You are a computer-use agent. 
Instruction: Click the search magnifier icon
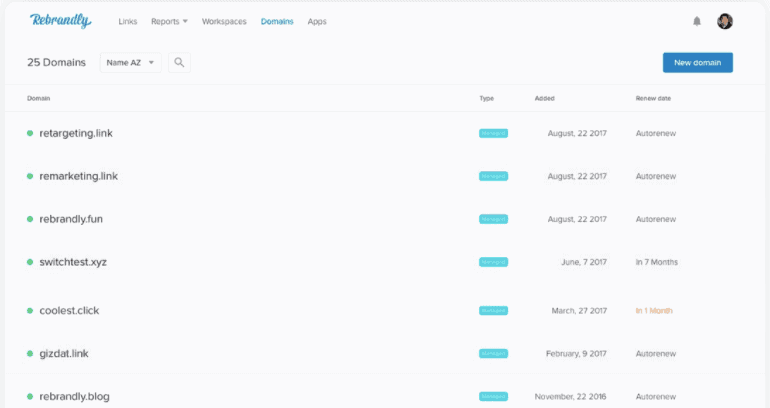tap(179, 62)
